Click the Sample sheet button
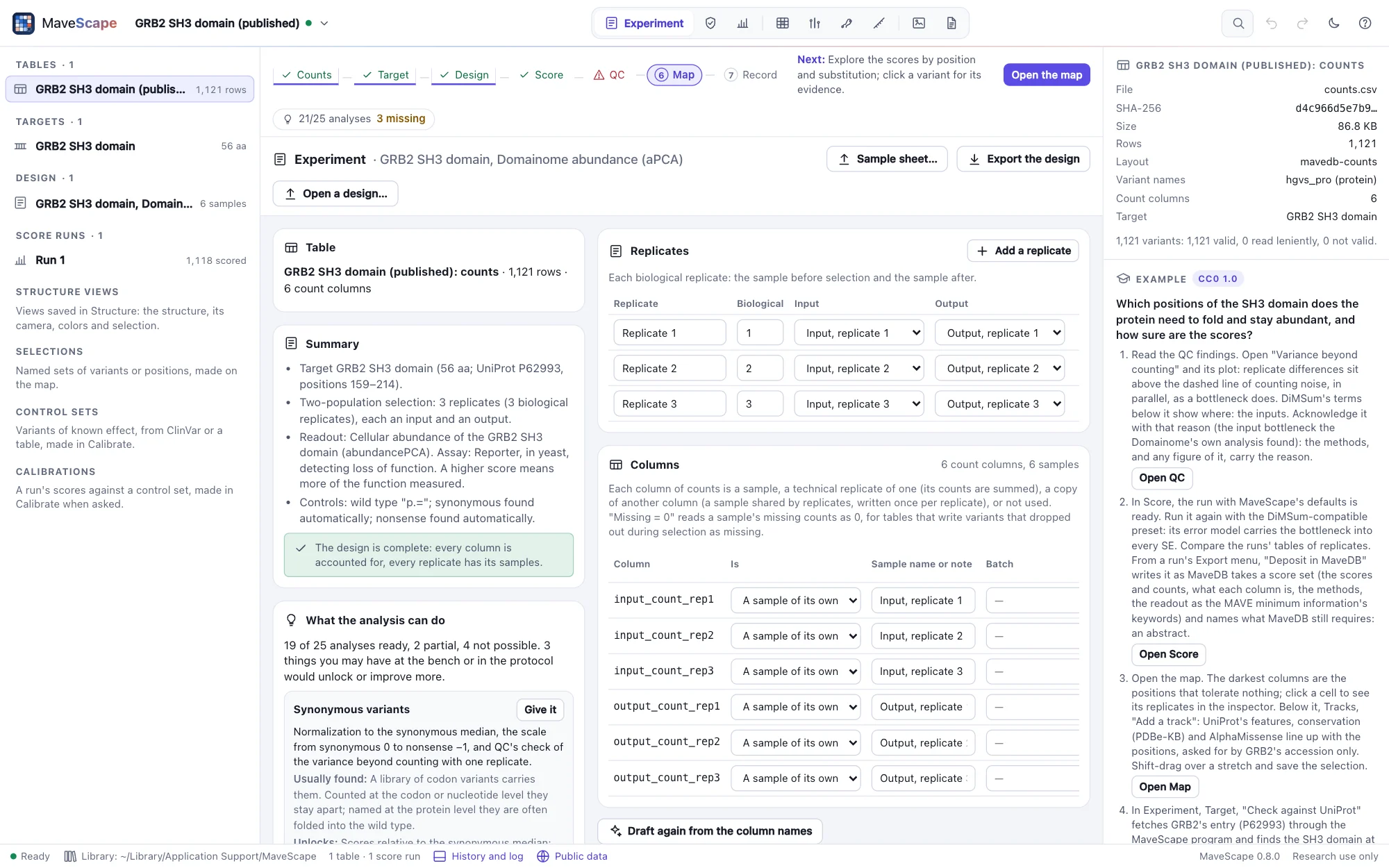Screen dimensions: 1389x868 (x=888, y=159)
